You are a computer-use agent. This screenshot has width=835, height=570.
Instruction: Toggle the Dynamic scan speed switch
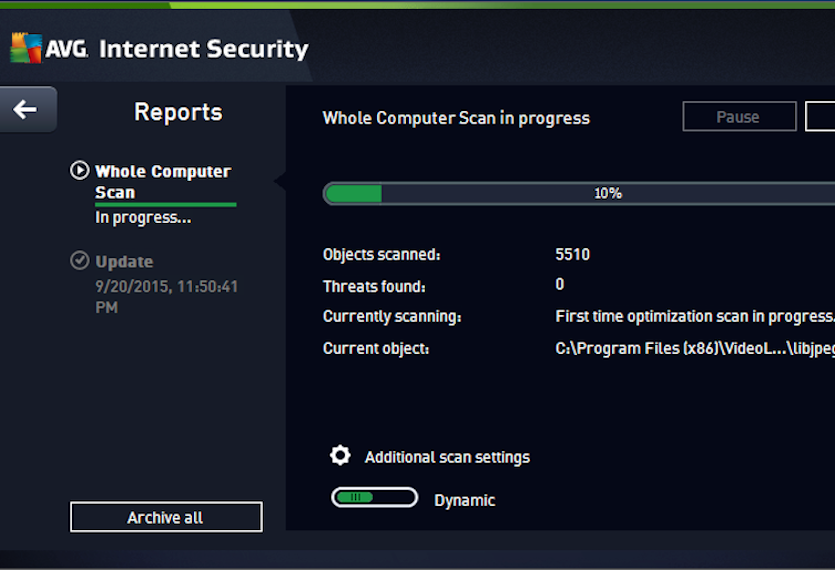(x=374, y=498)
